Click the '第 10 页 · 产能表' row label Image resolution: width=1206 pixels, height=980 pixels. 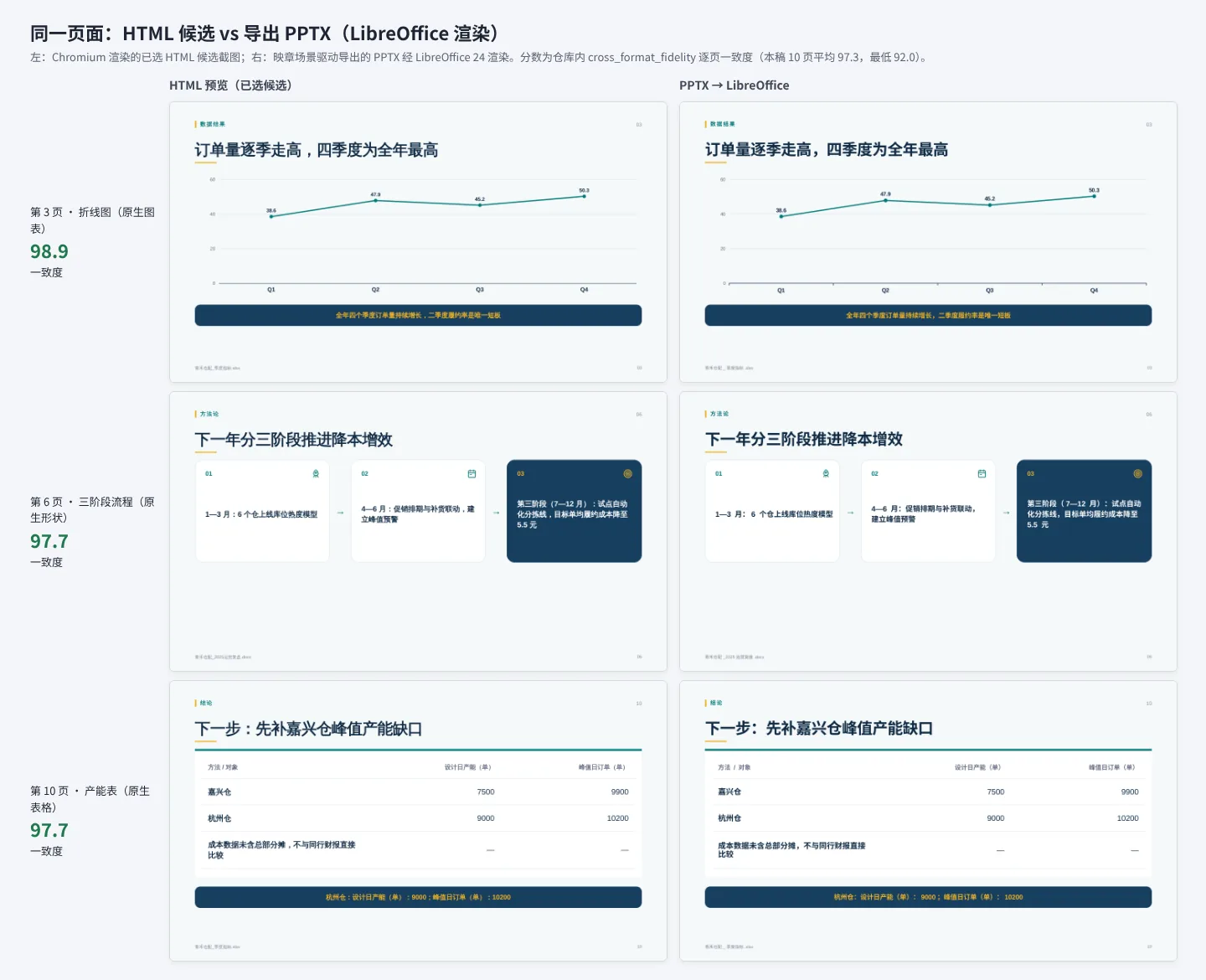coord(90,799)
